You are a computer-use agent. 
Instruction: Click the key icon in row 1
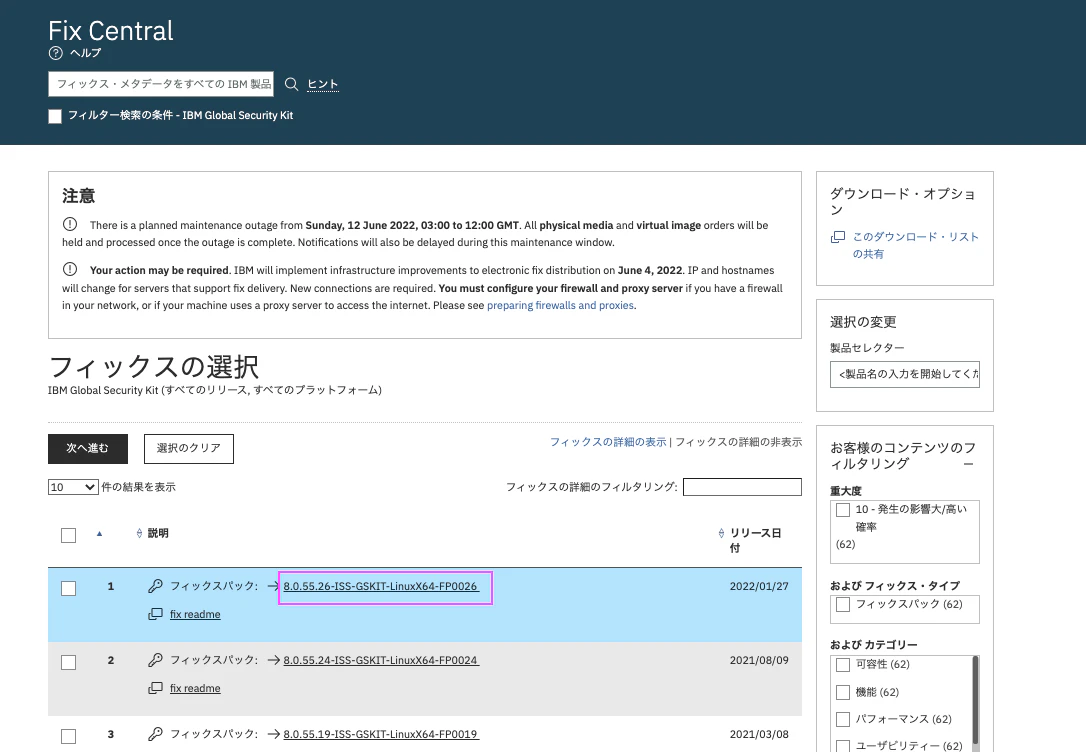155,586
